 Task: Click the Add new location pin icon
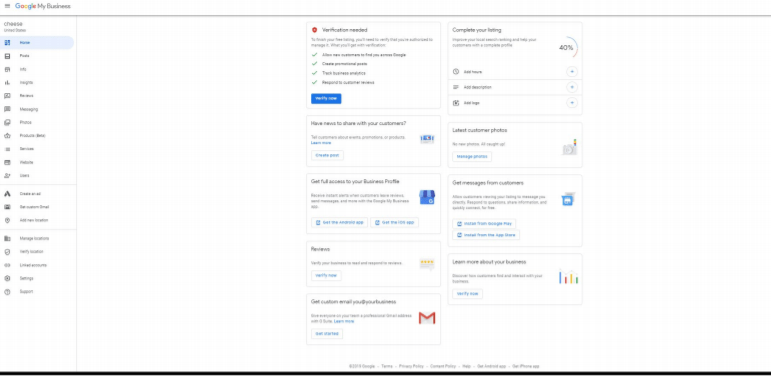coord(7,220)
